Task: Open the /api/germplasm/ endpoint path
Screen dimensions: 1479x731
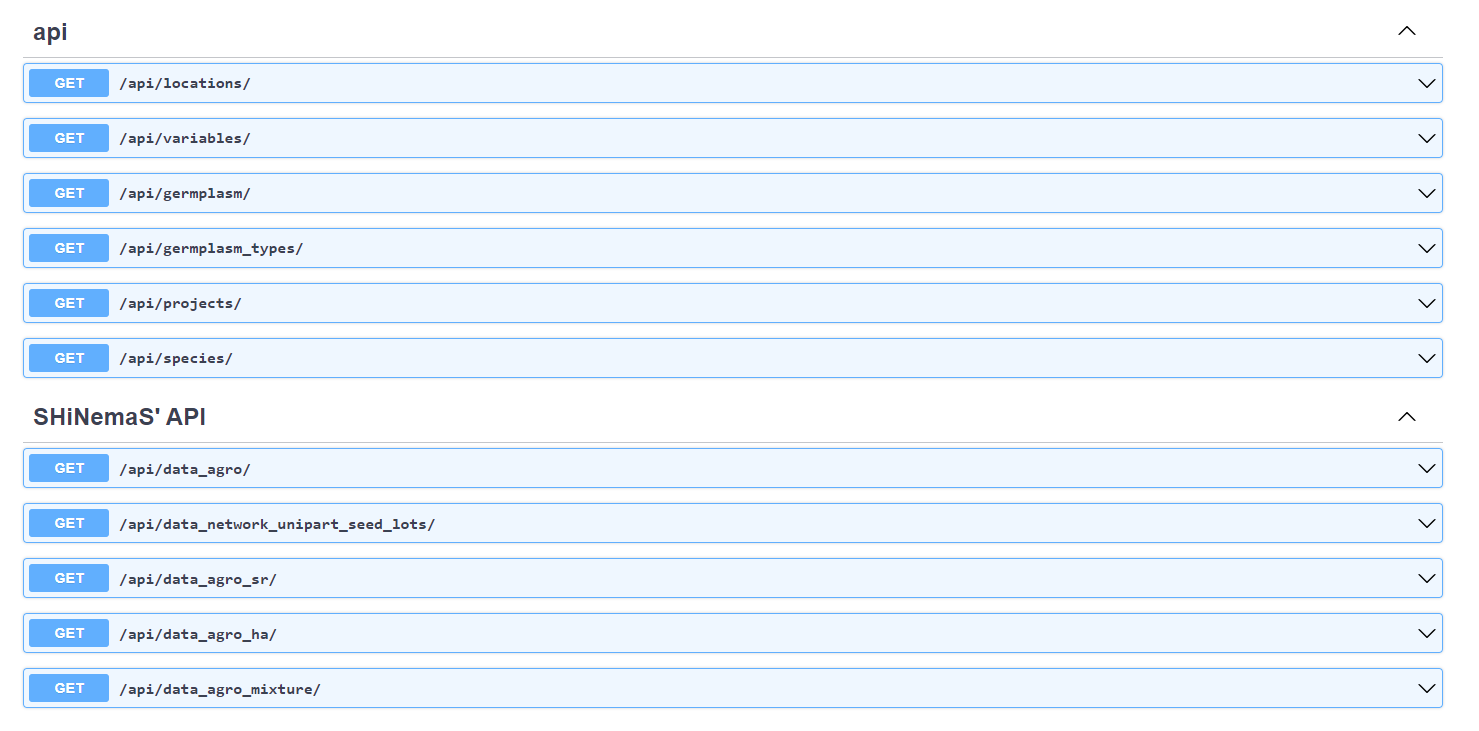Action: (185, 193)
